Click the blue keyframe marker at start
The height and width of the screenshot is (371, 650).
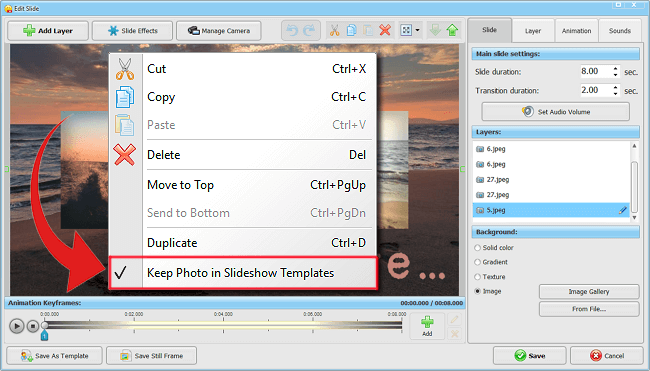tap(44, 336)
